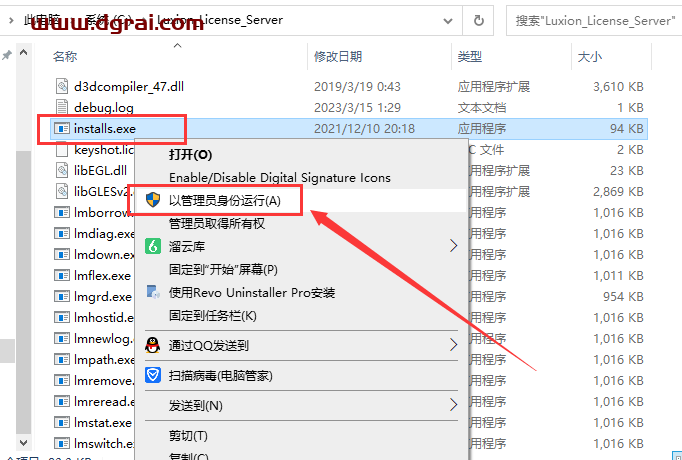Click the navigation pane scrollbar thumb
Viewport: 682px width, 460px height.
click(x=24, y=293)
